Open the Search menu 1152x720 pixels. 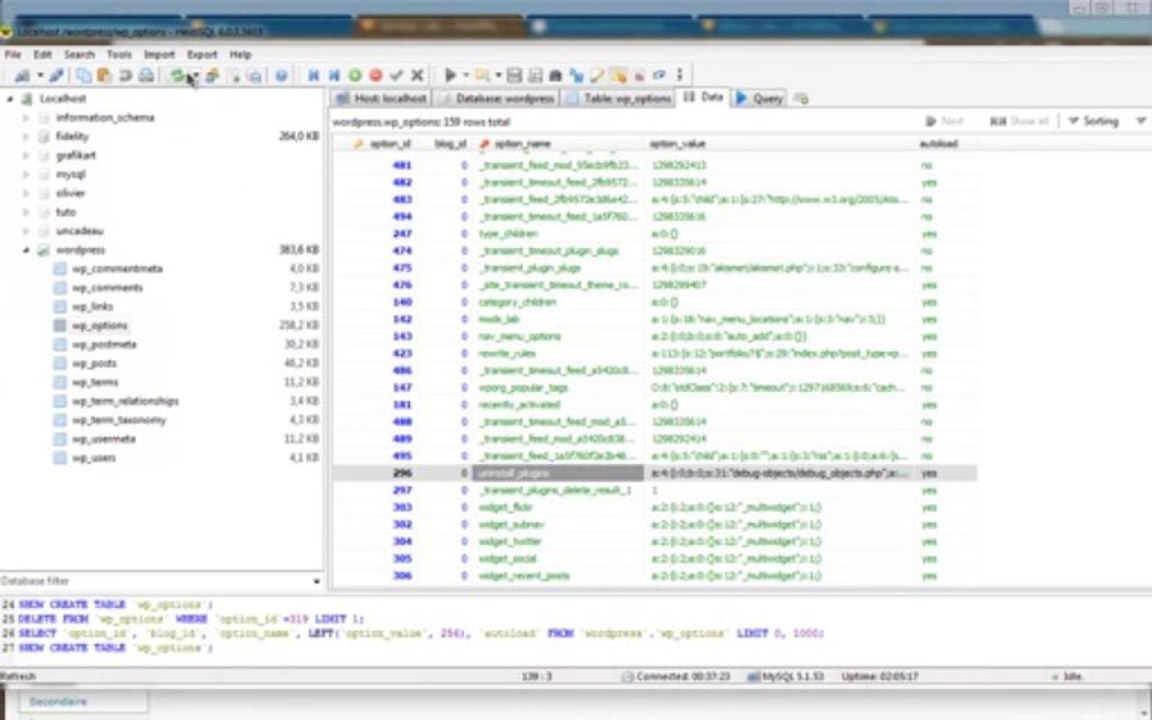(79, 54)
